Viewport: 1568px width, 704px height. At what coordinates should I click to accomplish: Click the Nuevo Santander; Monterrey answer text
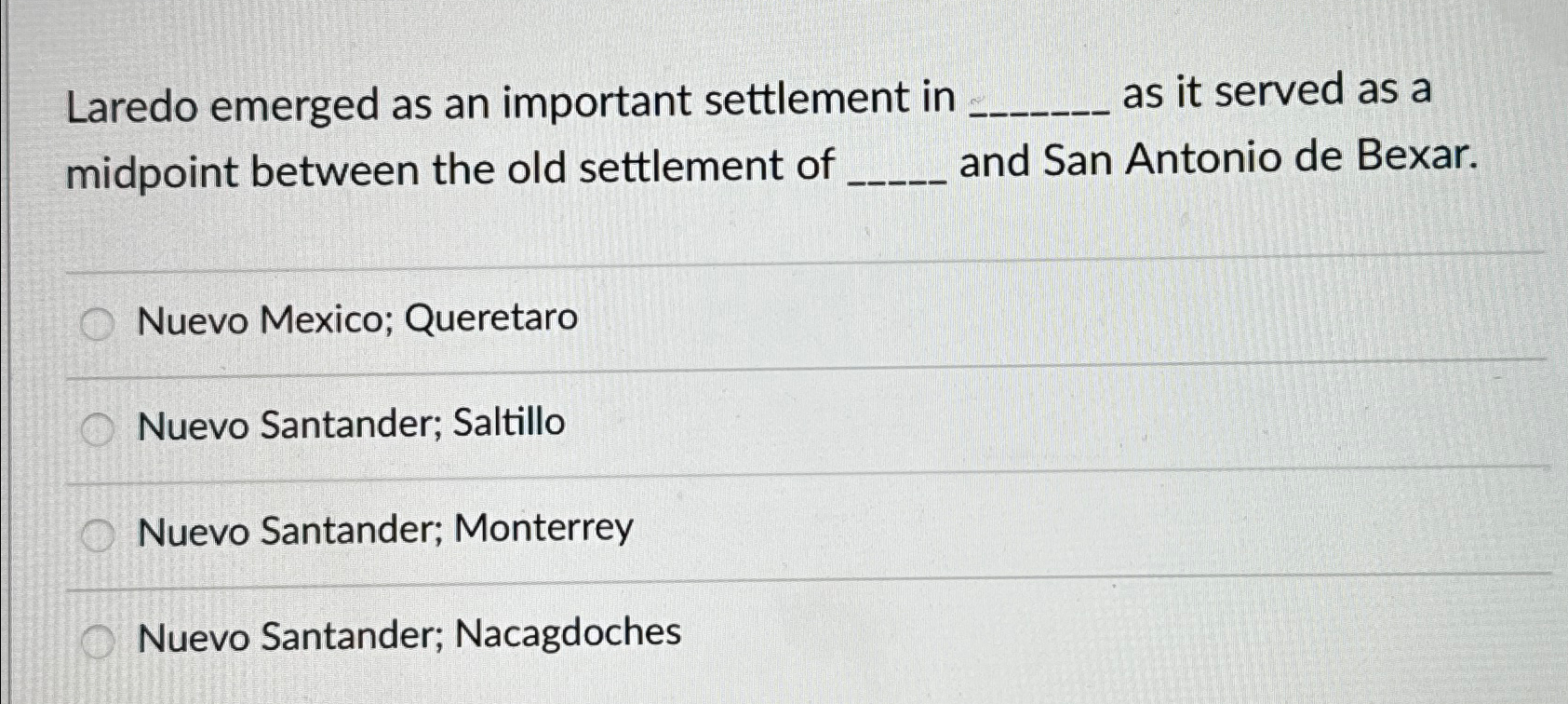pyautogui.click(x=384, y=529)
